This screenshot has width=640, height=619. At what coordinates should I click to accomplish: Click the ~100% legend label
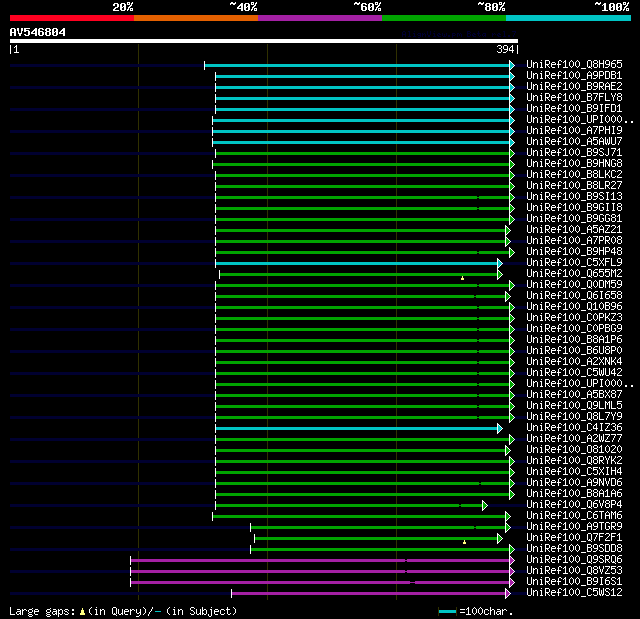[x=612, y=7]
